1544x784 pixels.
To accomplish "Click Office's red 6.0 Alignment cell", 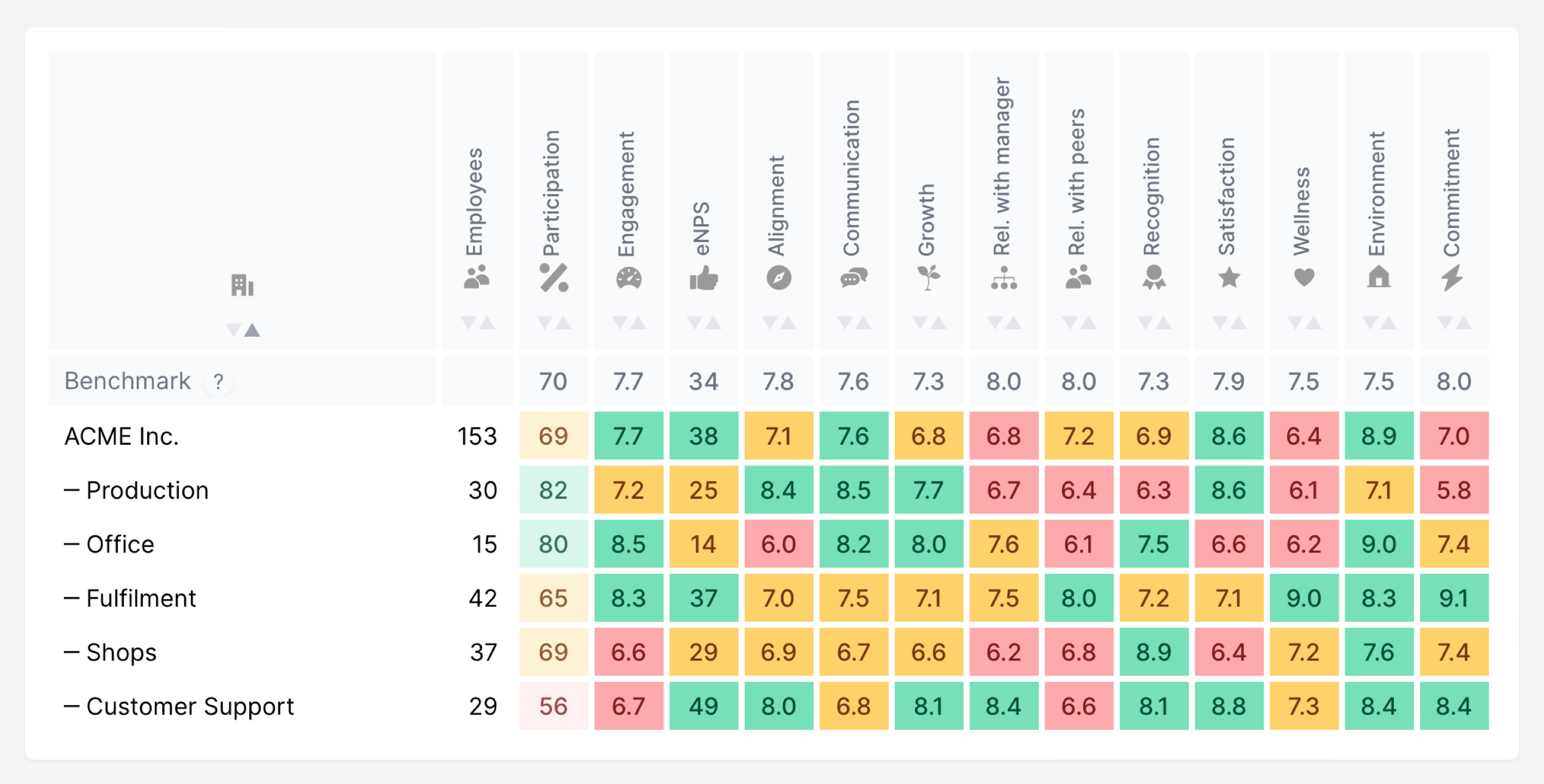I will 779,544.
